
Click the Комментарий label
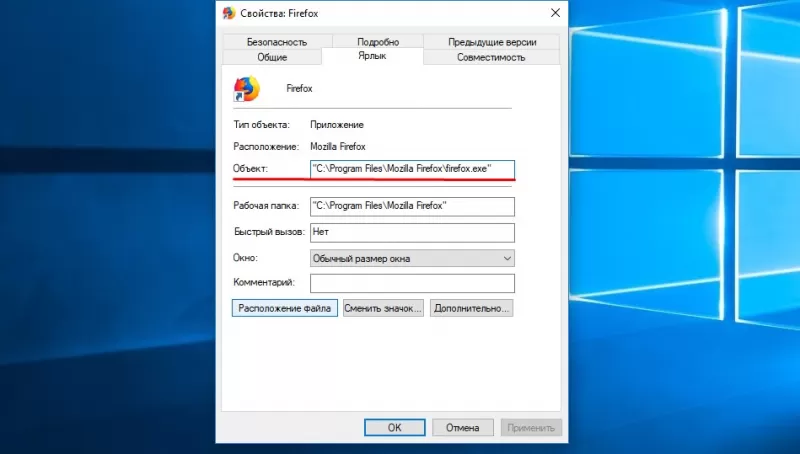coord(264,282)
